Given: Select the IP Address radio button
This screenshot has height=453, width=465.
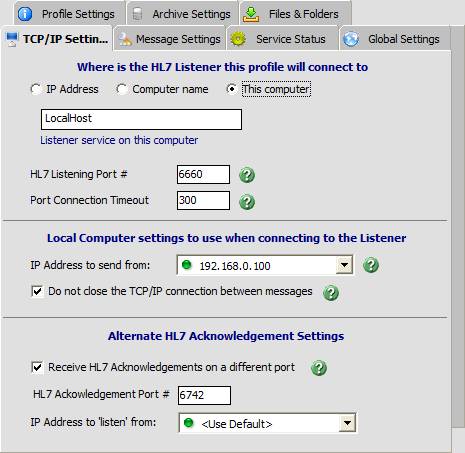Looking at the screenshot, I should tap(36, 89).
